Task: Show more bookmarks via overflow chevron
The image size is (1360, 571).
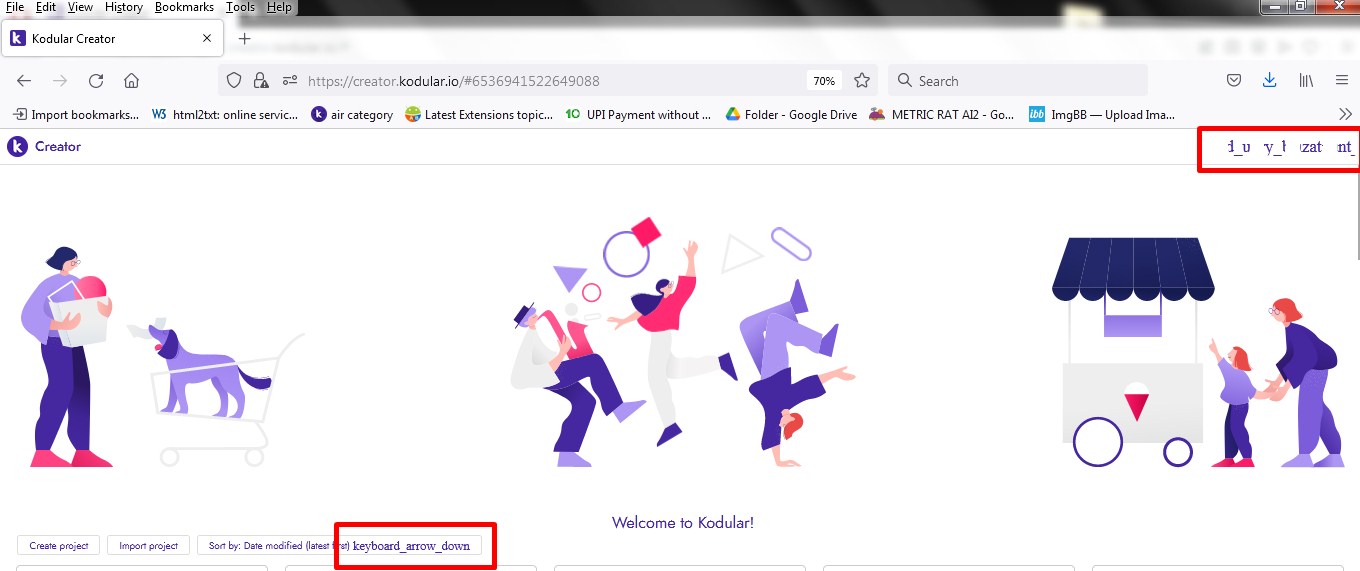Action: (1345, 114)
